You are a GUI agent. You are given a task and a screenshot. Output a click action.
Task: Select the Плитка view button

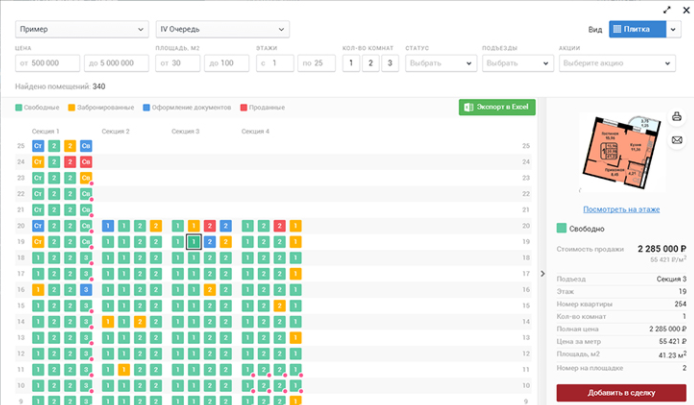[637, 29]
